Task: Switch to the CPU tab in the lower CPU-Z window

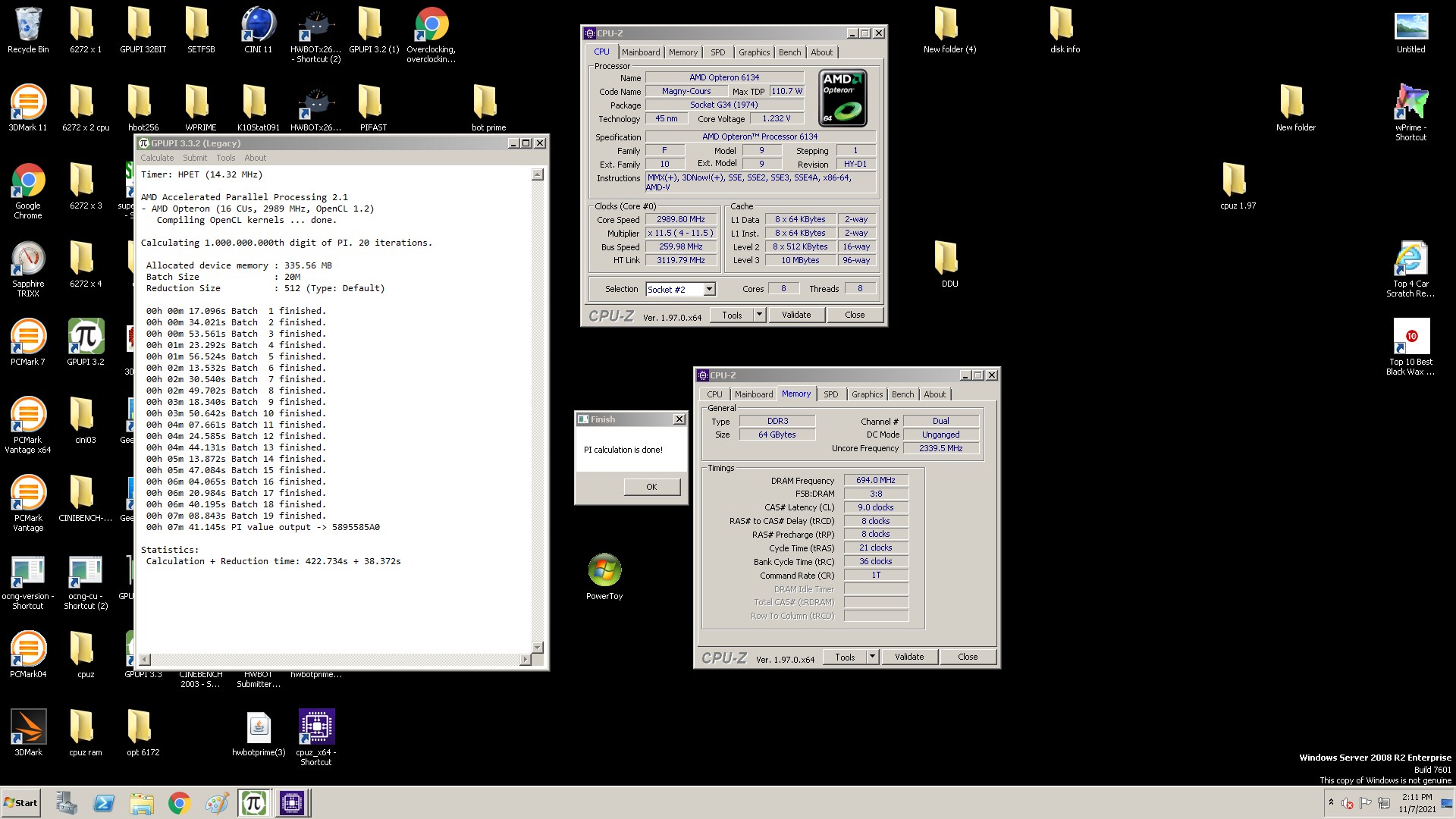Action: pos(714,394)
